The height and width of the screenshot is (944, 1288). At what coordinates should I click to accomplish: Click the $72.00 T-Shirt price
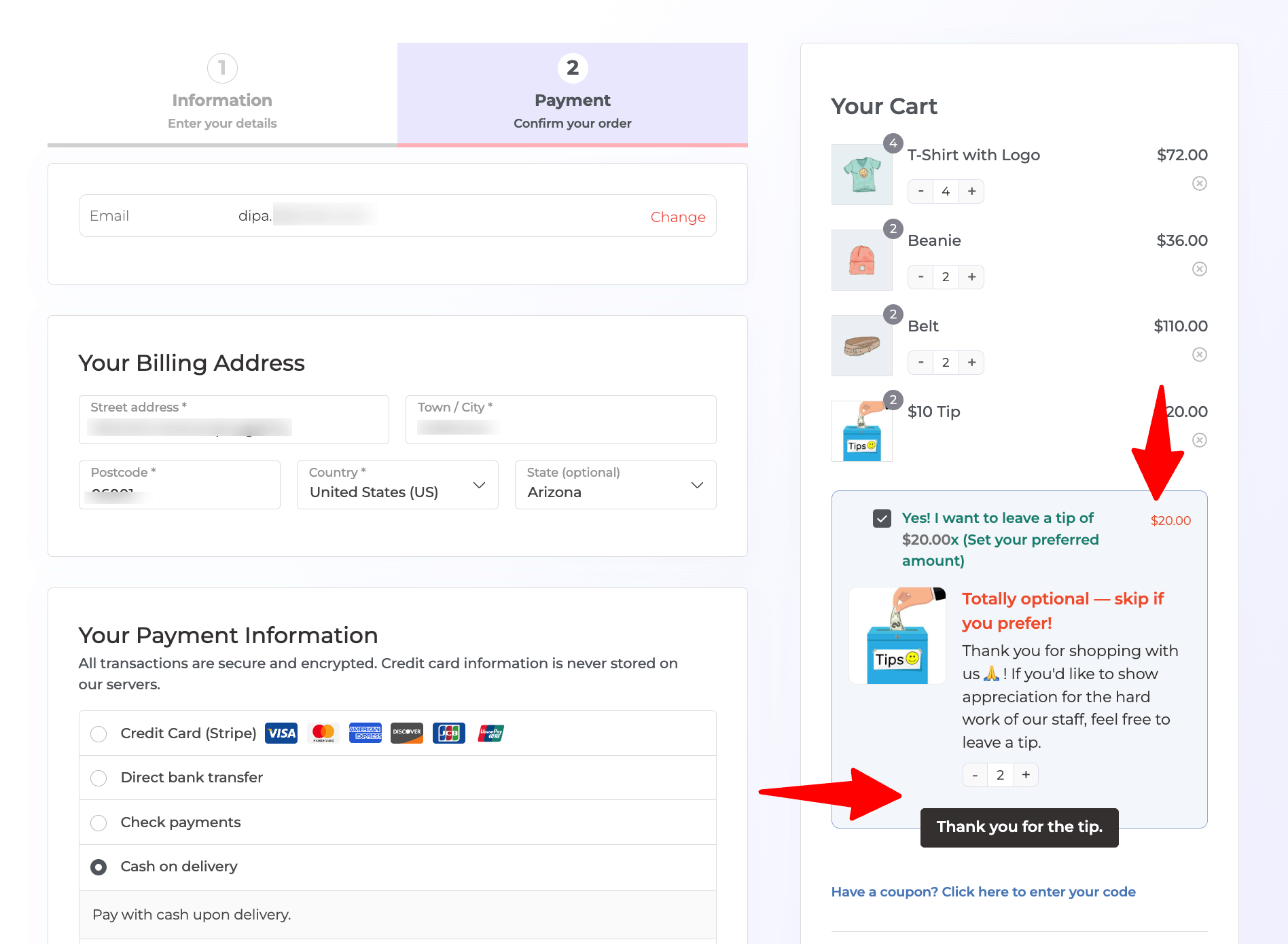click(x=1182, y=155)
